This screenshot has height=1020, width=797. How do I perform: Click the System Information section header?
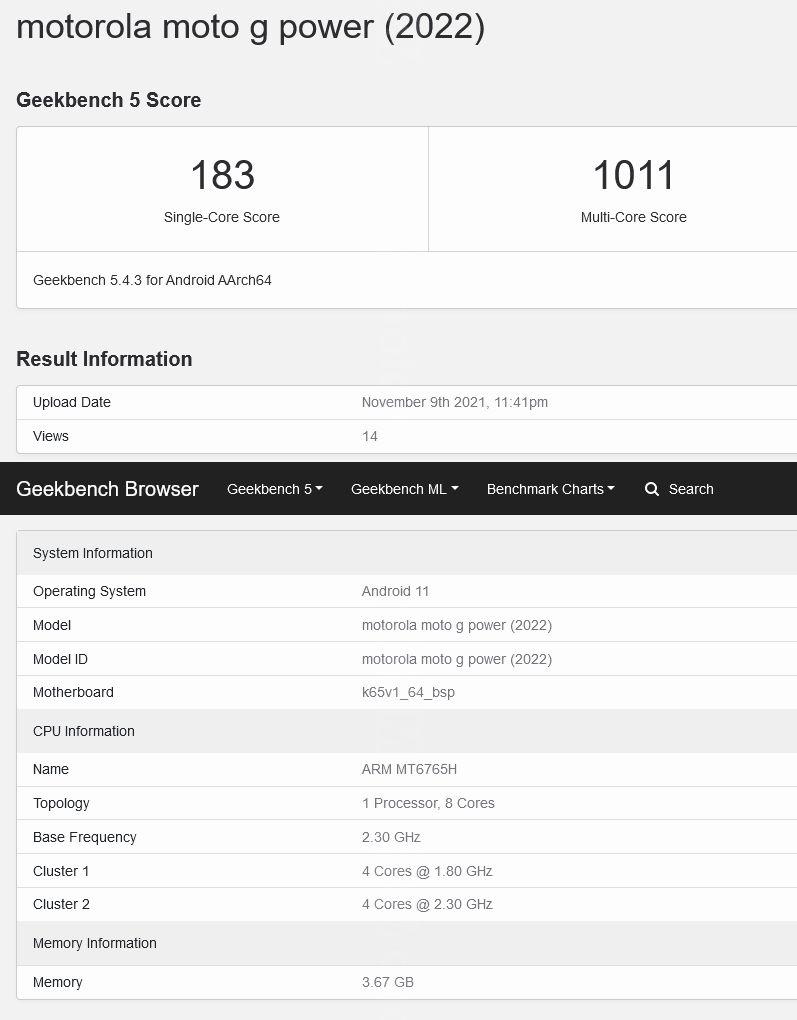point(93,554)
